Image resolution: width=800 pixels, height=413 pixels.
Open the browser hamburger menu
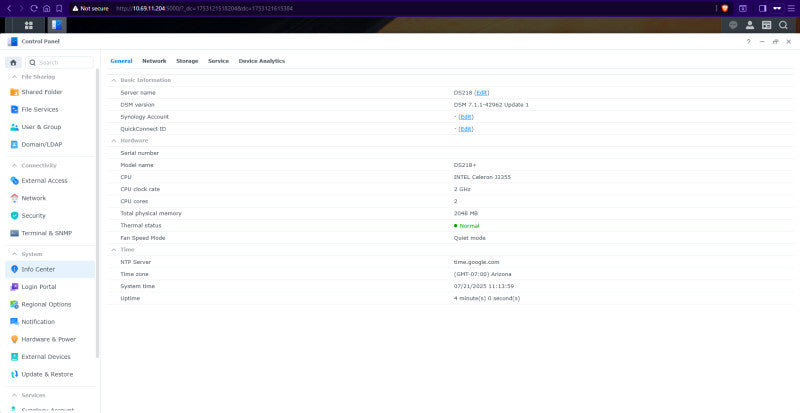coord(791,8)
